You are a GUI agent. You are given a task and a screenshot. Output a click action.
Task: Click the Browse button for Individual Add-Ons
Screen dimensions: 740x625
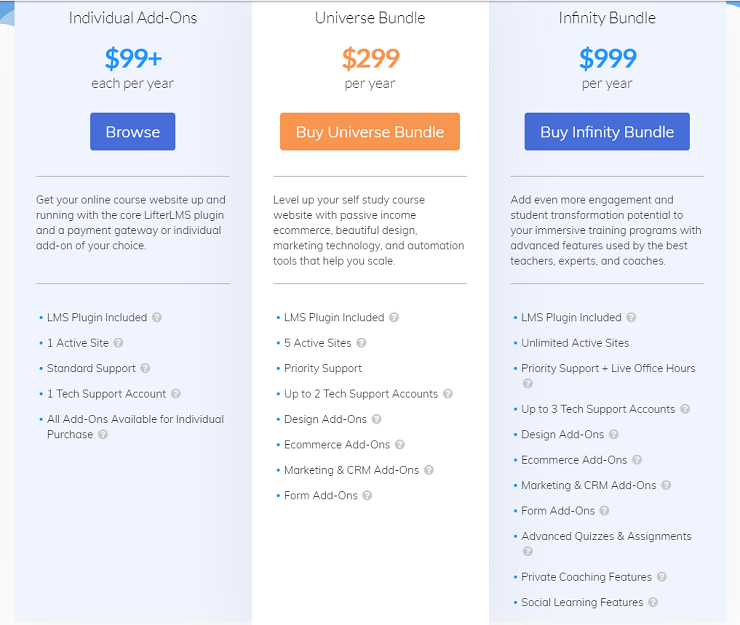(132, 132)
